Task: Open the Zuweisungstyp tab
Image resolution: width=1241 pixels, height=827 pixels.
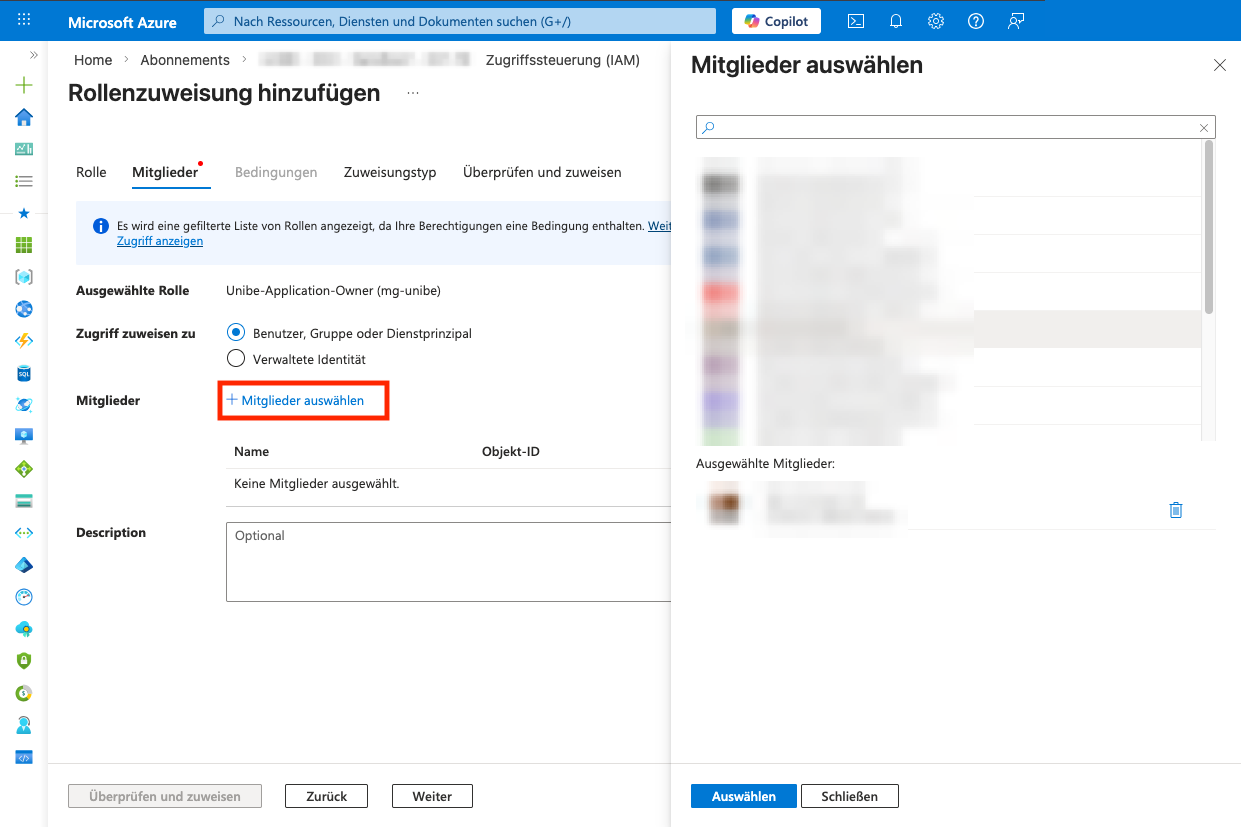Action: pyautogui.click(x=390, y=172)
